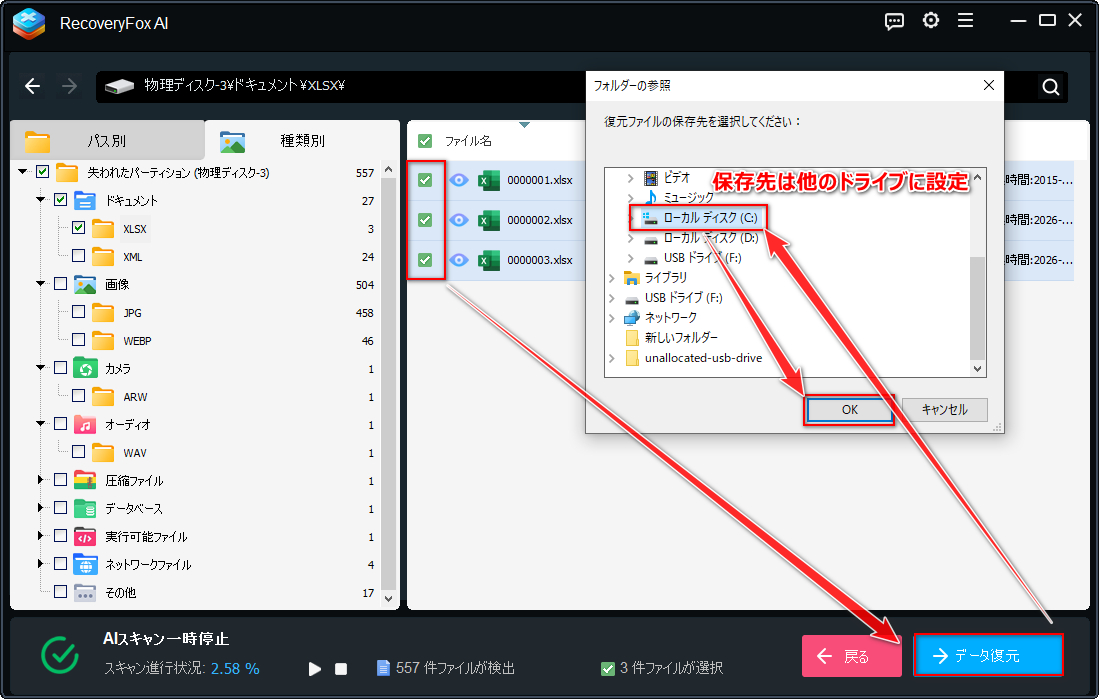Expand the 圧縮ファイル tree node
Screen dimensions: 1099x699
(41, 480)
